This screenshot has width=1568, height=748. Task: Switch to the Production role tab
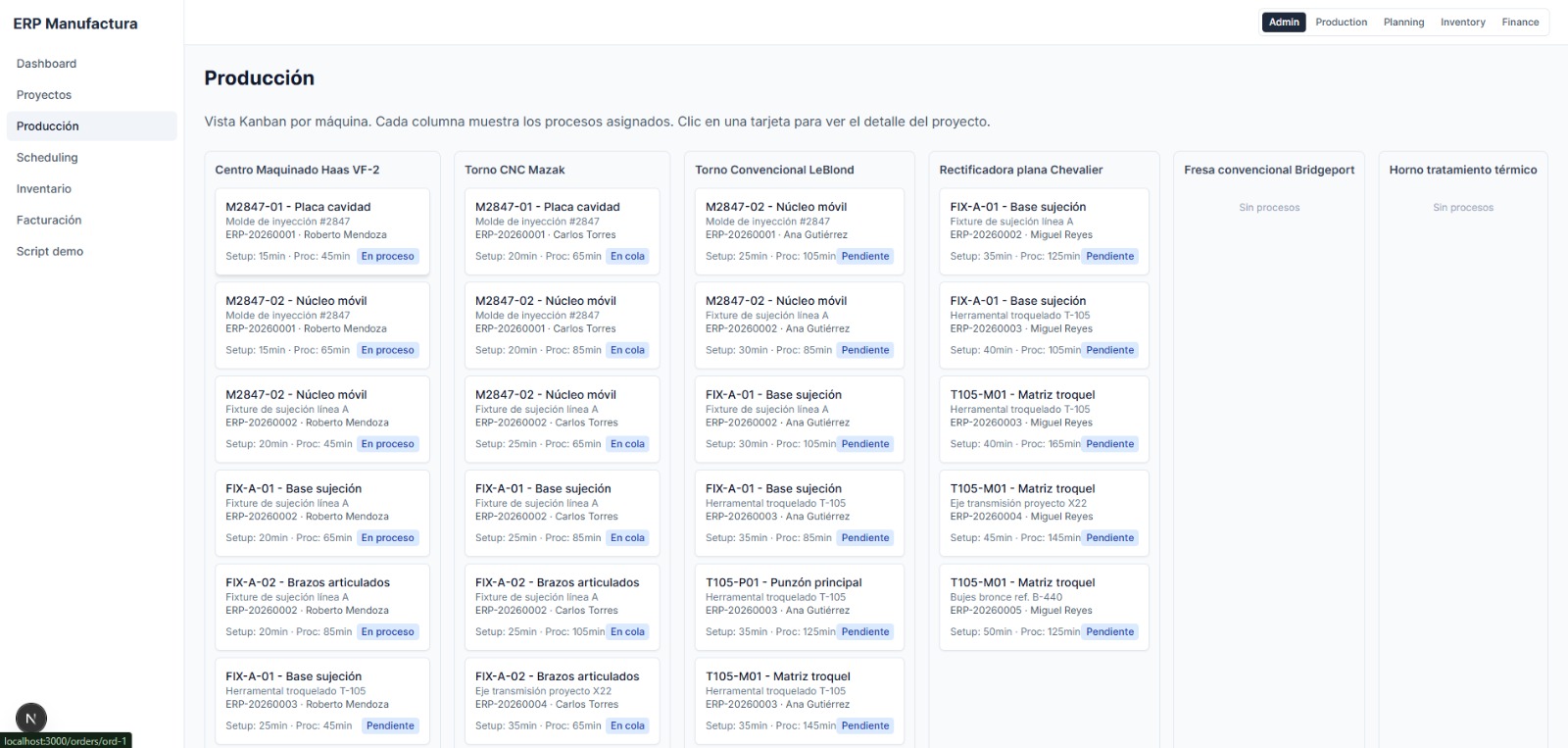(1341, 23)
